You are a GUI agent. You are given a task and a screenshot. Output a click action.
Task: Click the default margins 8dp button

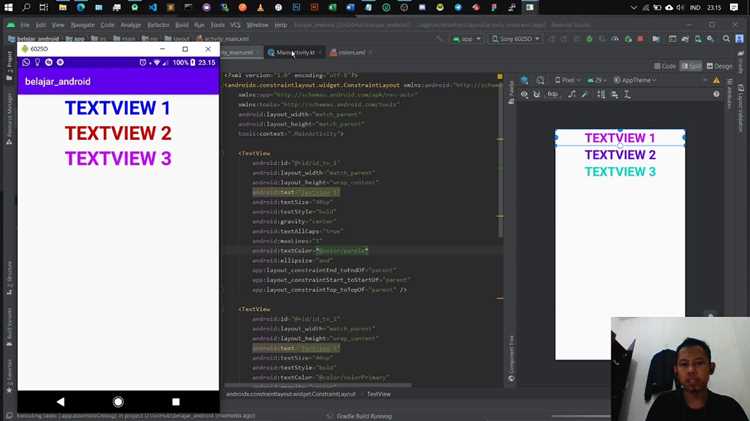point(552,94)
